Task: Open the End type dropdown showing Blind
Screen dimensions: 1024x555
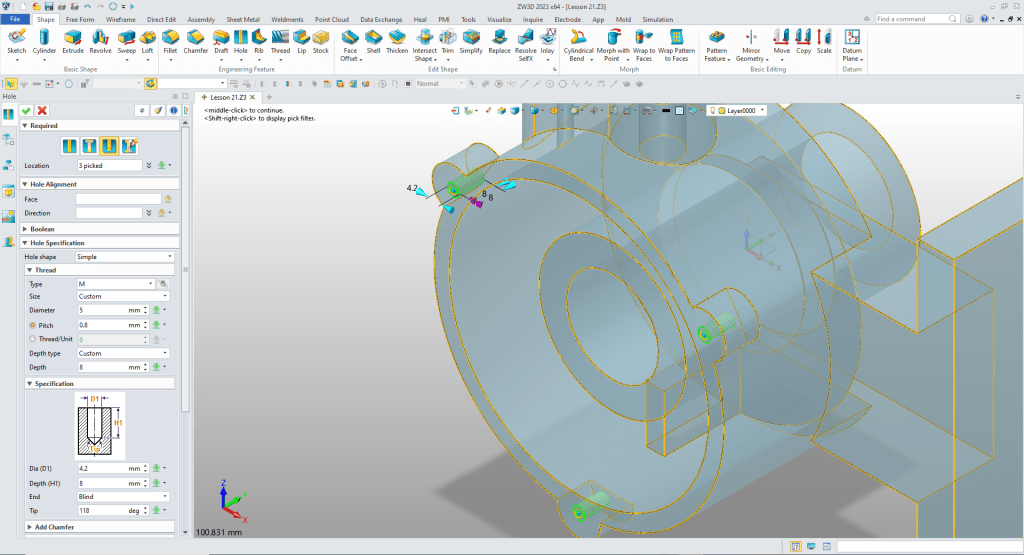Action: [x=125, y=496]
